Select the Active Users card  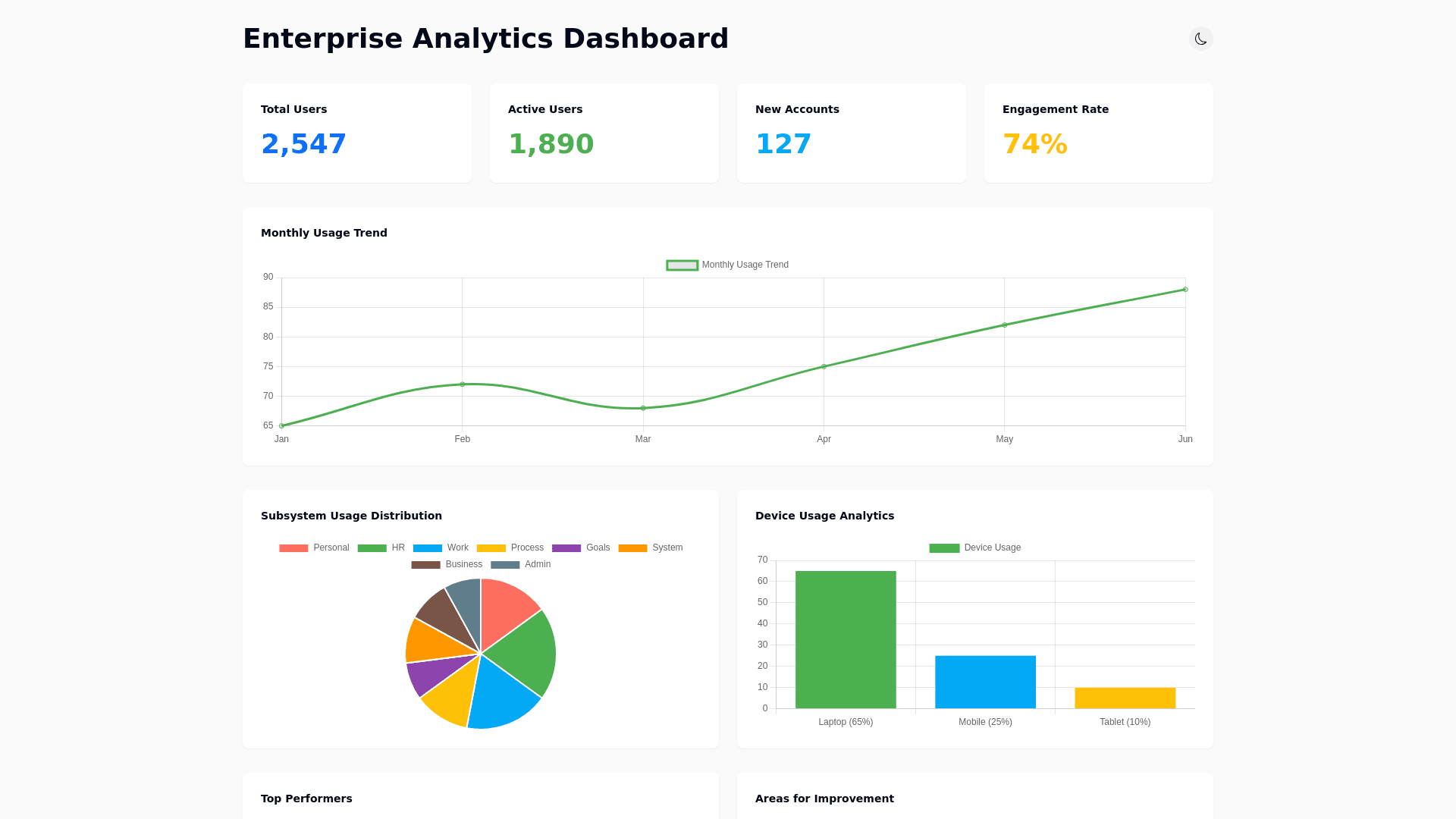[604, 133]
